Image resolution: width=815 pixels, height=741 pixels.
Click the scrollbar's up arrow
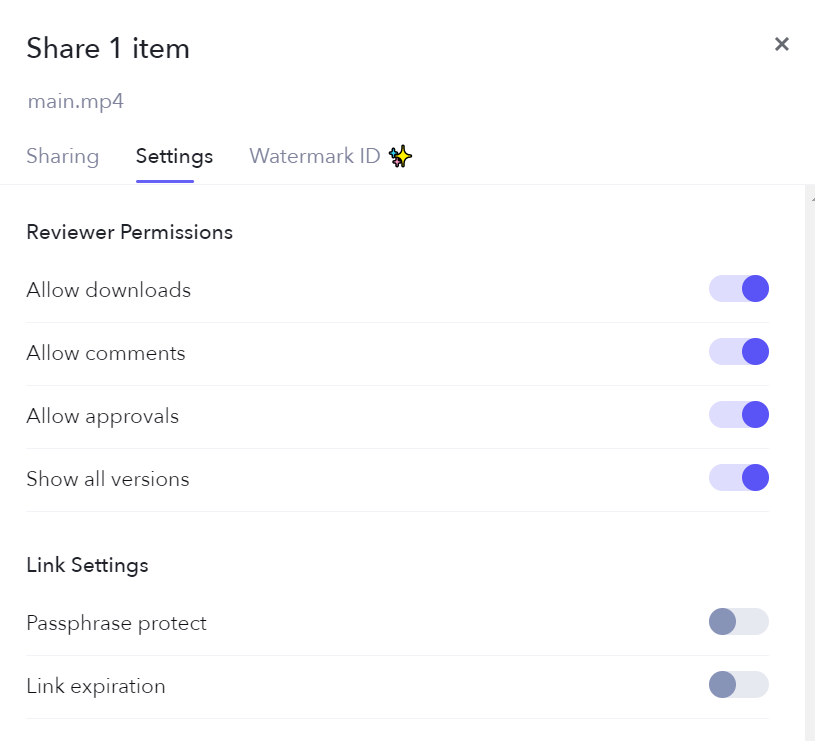(811, 198)
